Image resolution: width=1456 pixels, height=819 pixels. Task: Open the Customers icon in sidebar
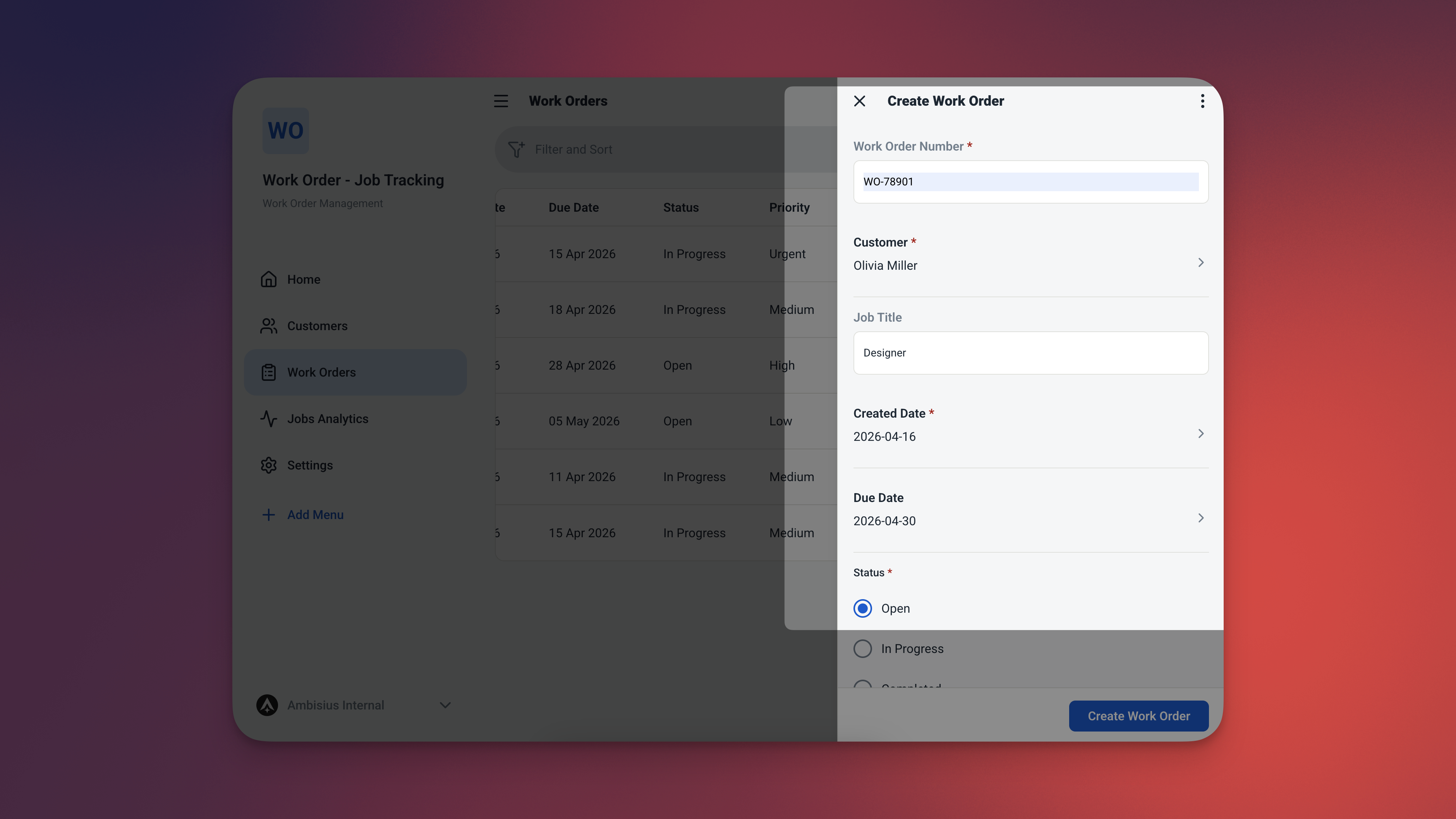tap(268, 326)
